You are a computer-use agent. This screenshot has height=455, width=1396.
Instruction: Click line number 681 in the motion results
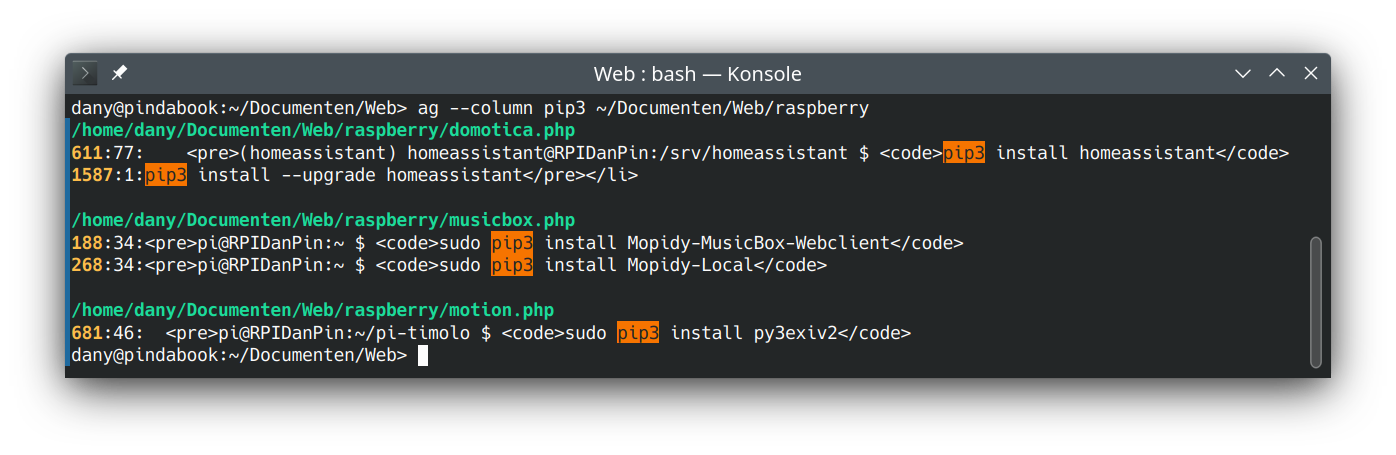click(x=87, y=333)
